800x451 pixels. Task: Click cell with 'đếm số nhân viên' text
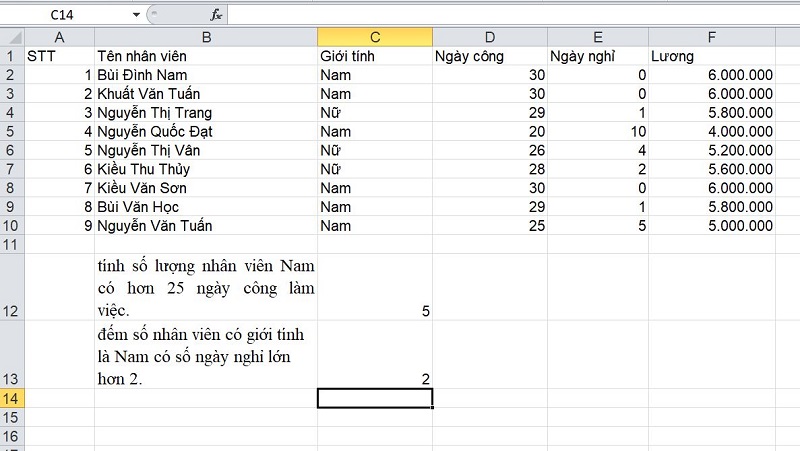206,355
